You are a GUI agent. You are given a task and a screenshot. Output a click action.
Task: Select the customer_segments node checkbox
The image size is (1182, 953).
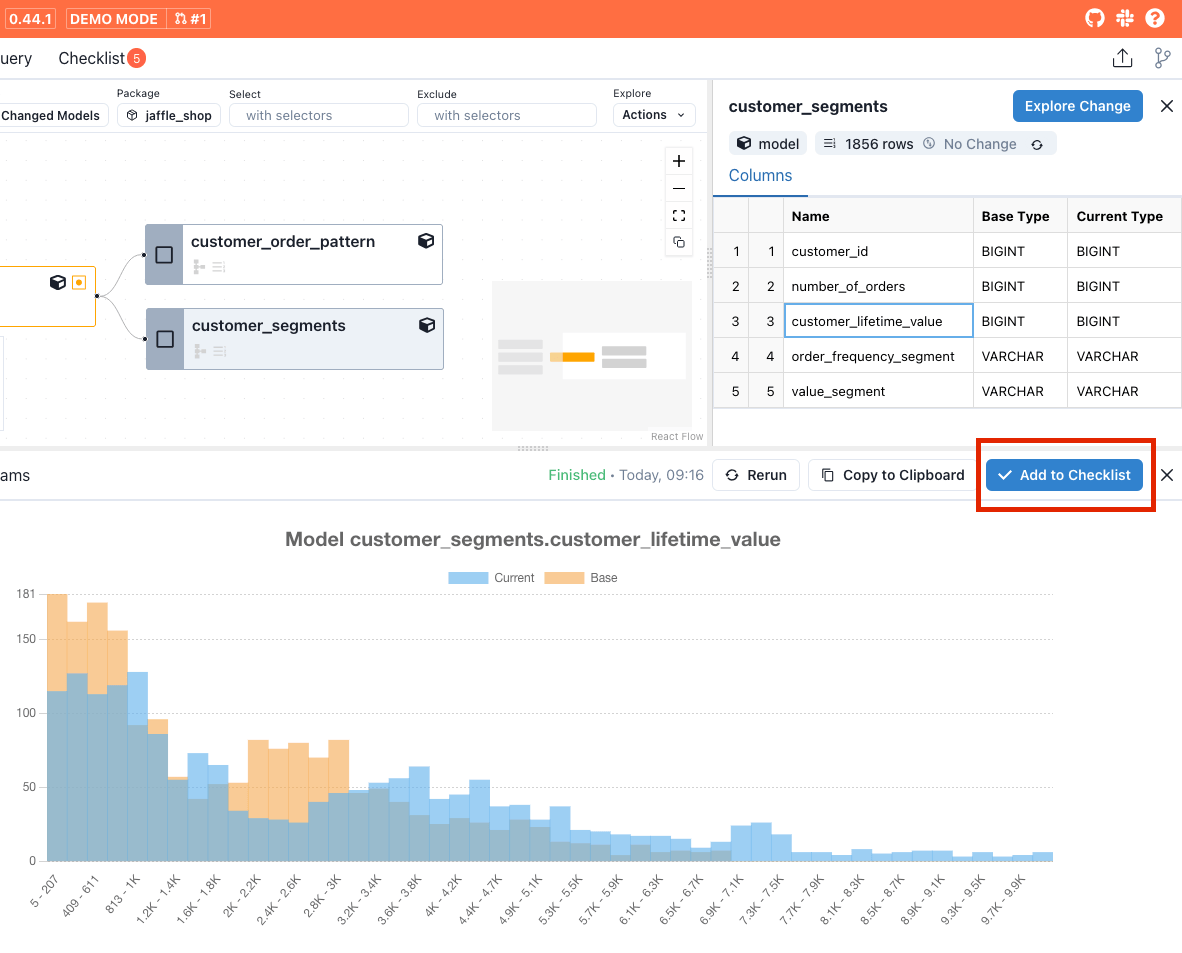[x=165, y=339]
